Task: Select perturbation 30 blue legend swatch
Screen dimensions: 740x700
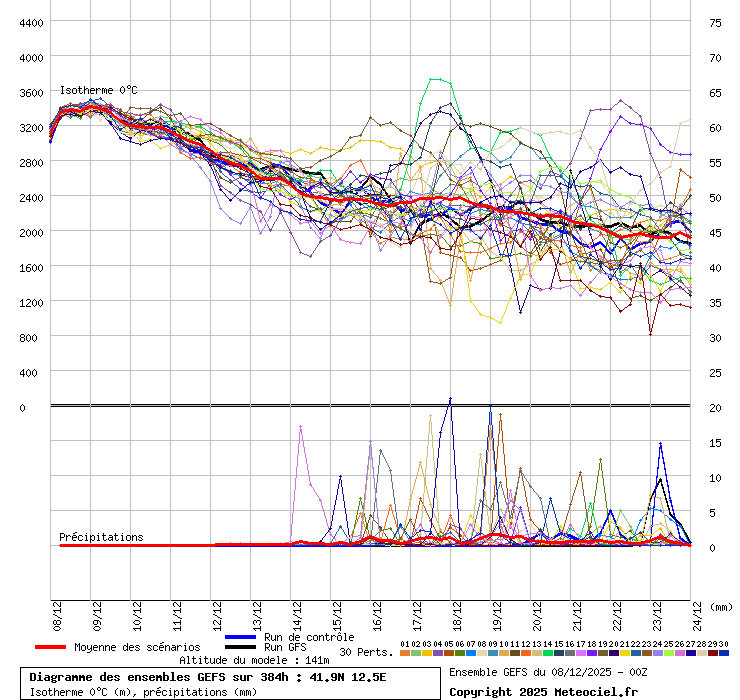Action: (723, 653)
